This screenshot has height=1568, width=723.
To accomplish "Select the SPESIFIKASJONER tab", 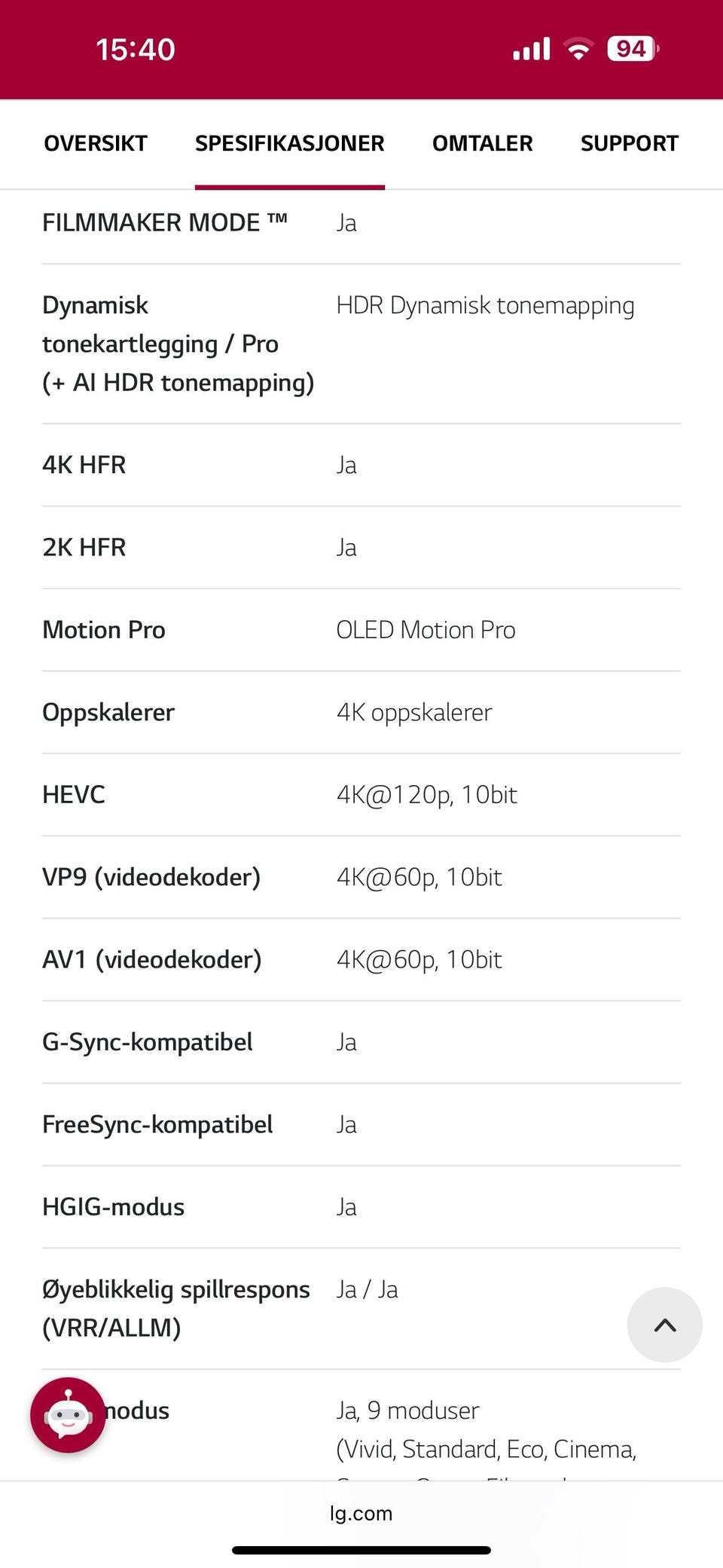I will (x=290, y=143).
